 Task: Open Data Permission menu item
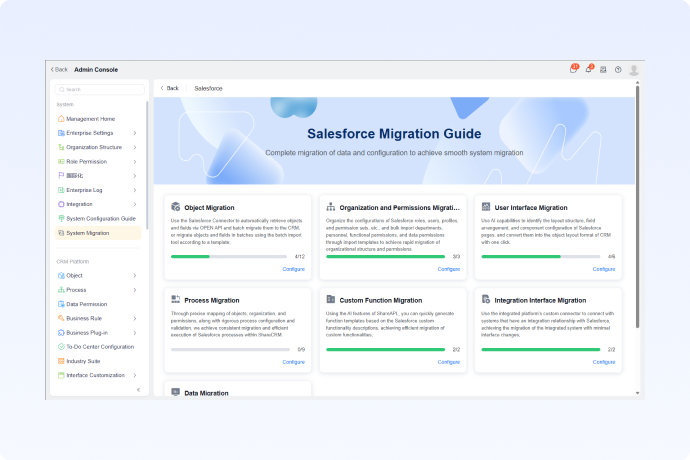point(98,304)
